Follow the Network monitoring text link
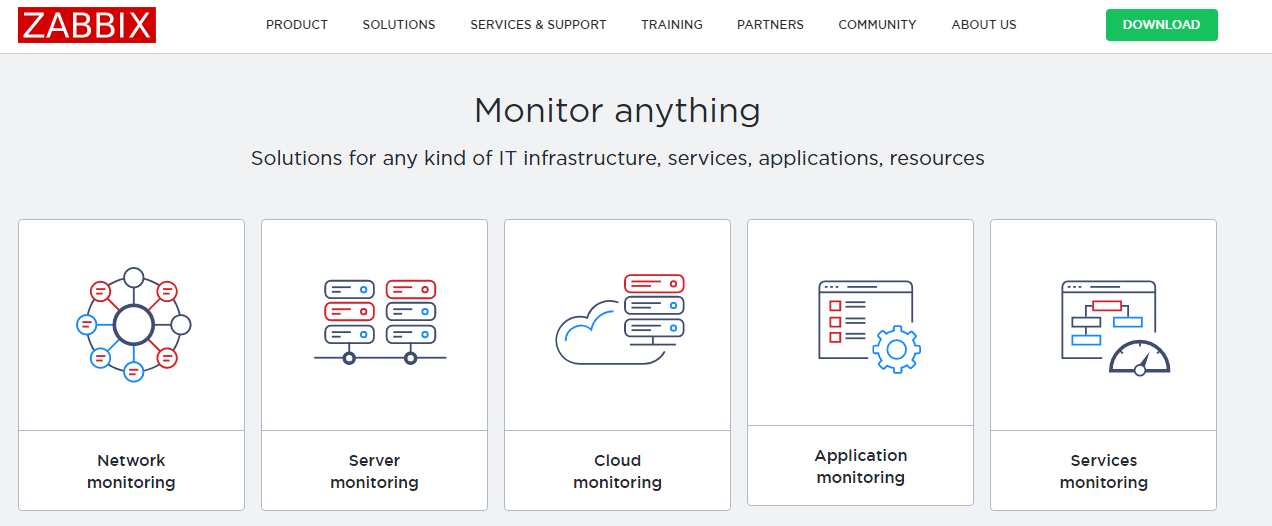This screenshot has width=1272, height=526. (x=131, y=471)
